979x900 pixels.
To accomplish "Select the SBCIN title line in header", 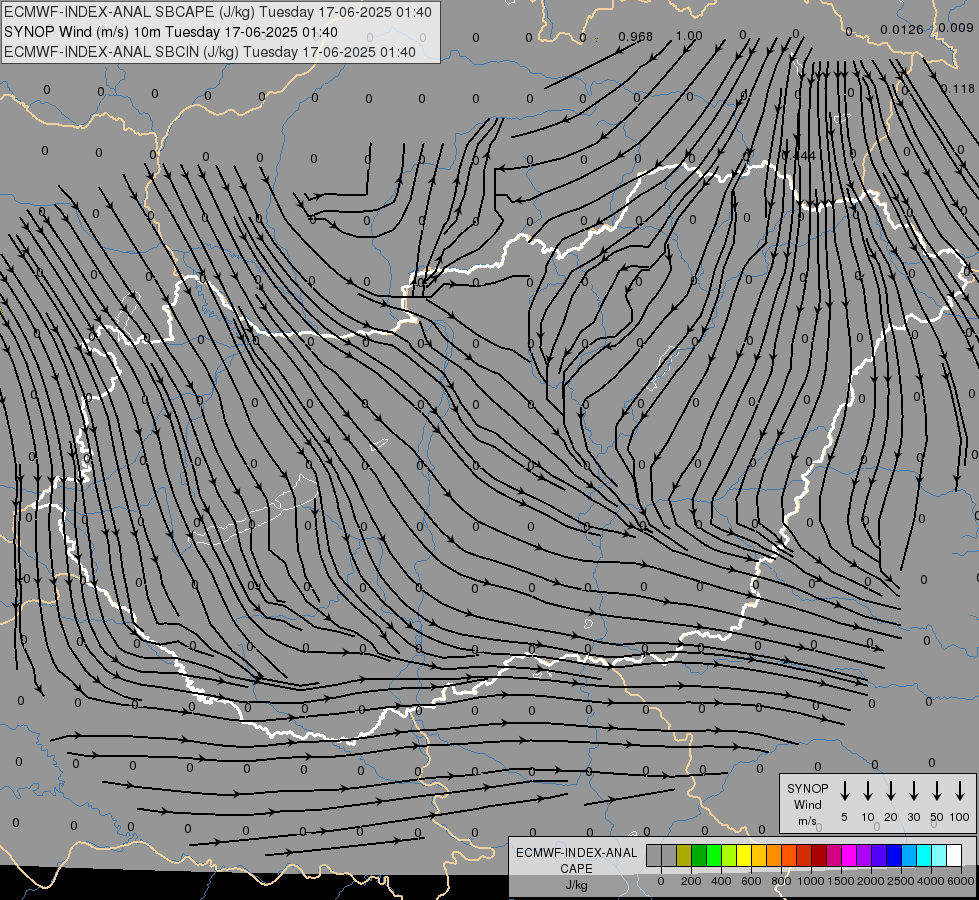I will click(x=210, y=52).
